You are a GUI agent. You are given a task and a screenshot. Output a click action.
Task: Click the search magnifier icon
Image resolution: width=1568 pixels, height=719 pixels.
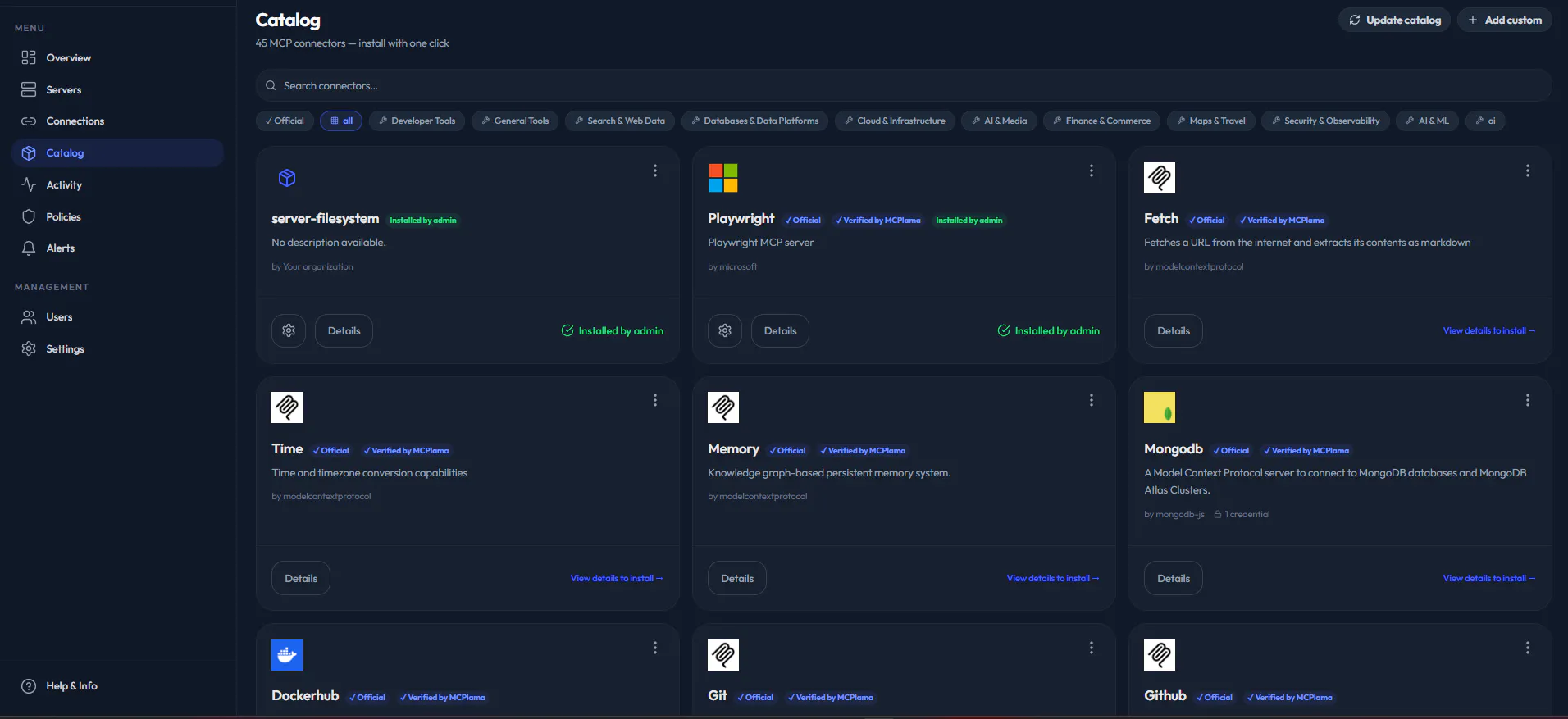point(271,85)
